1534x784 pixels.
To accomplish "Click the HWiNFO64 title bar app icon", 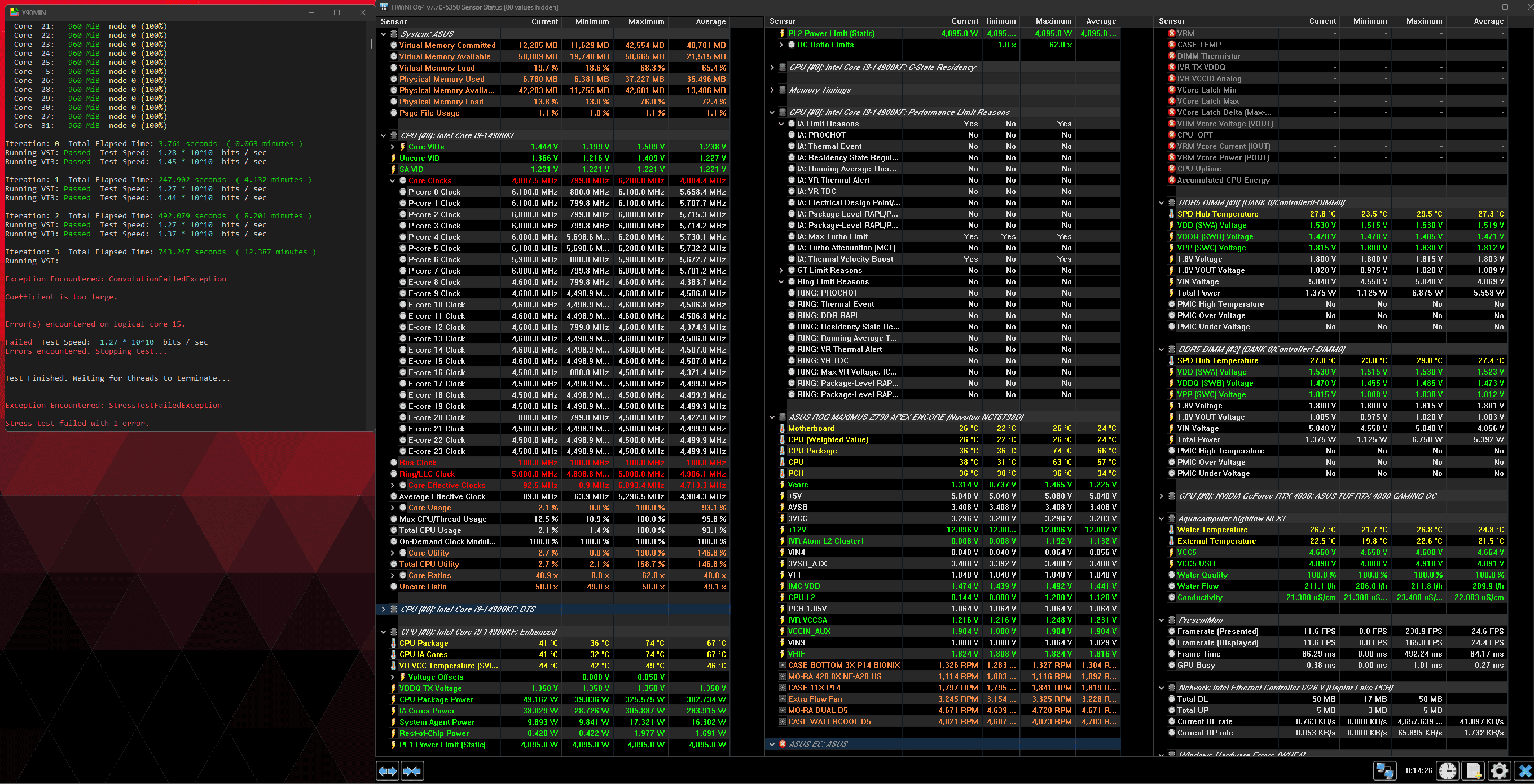I will coord(383,7).
